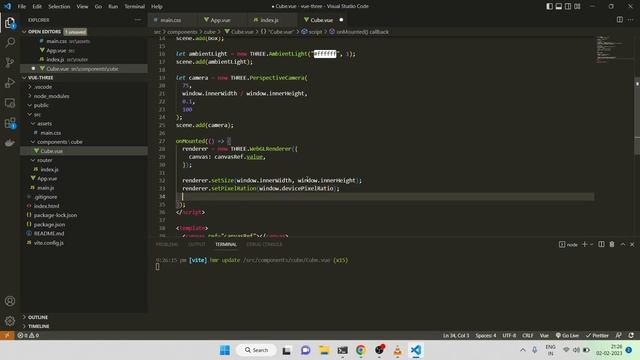Kill the terminal with trash icon
The width and height of the screenshot is (640, 360).
tap(612, 244)
